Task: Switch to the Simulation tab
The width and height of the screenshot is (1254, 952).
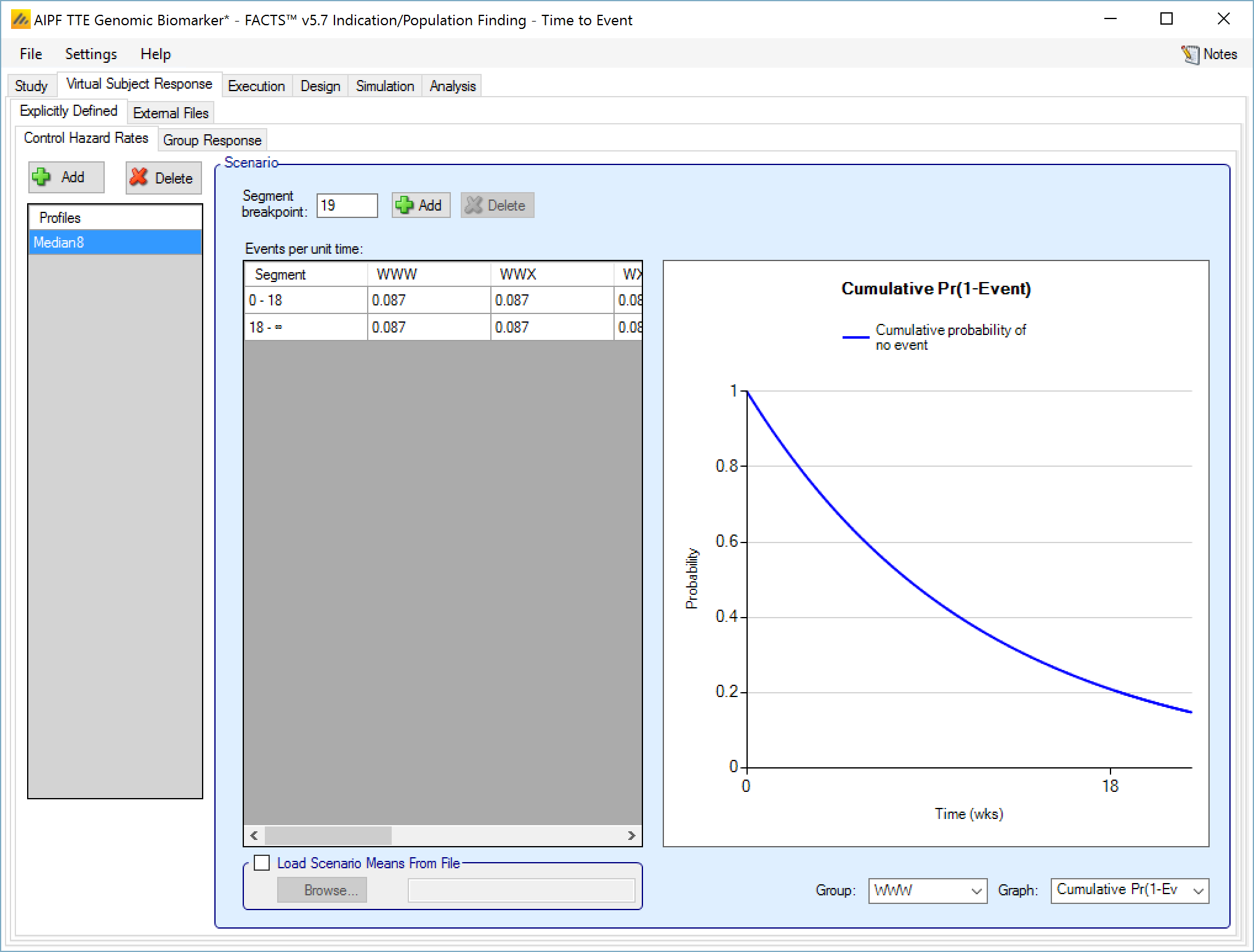Action: 385,86
